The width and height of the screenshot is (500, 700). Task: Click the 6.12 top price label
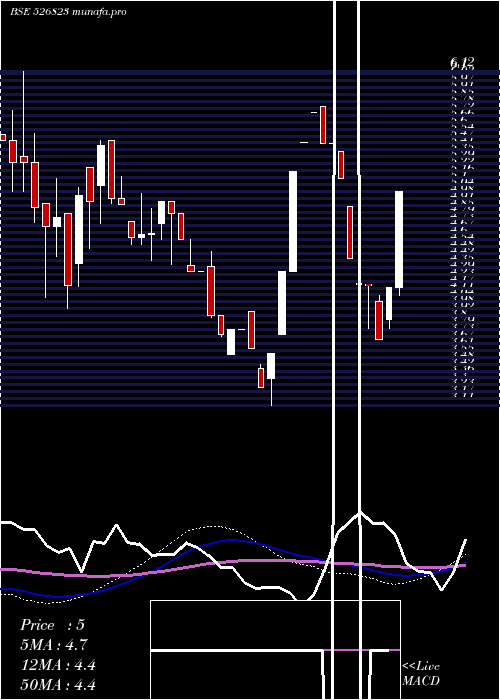click(462, 63)
